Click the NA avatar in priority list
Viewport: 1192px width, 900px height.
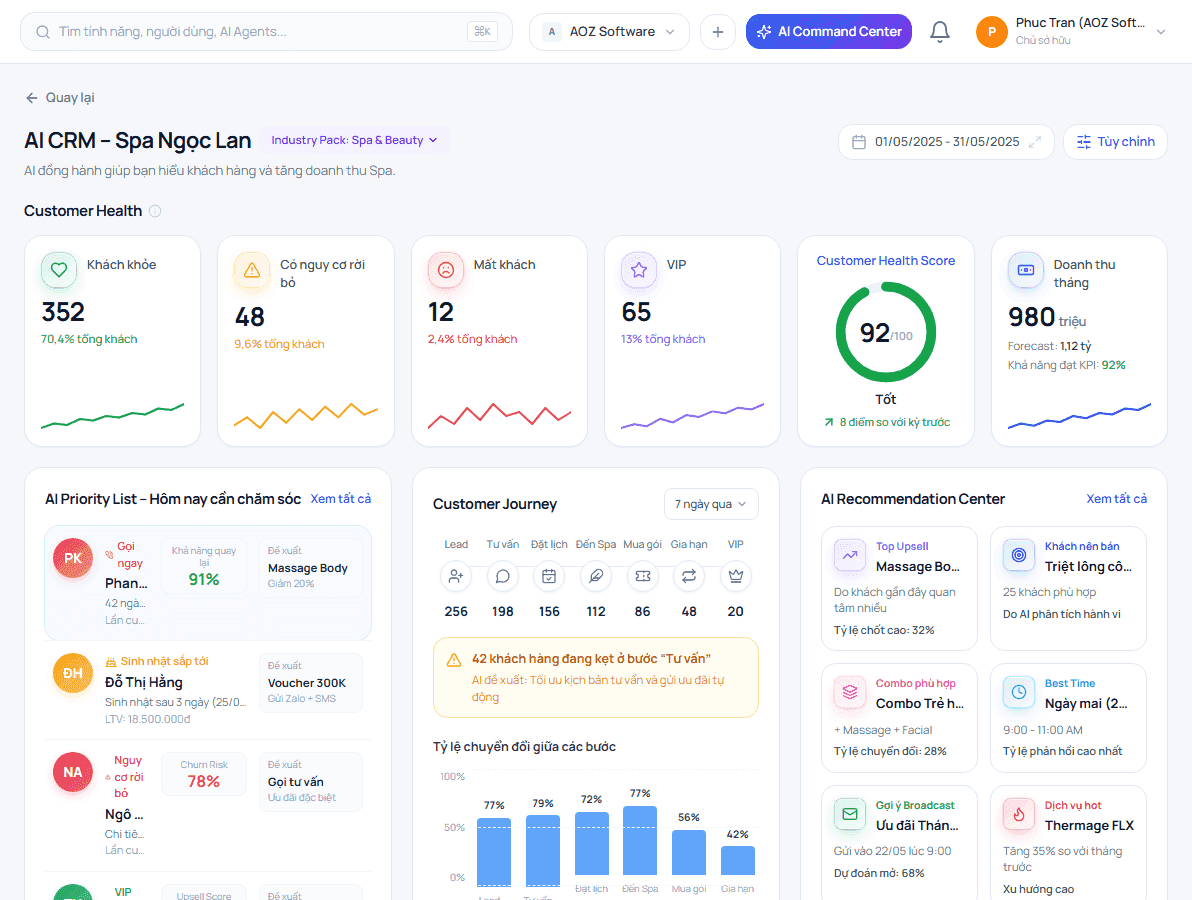point(73,772)
